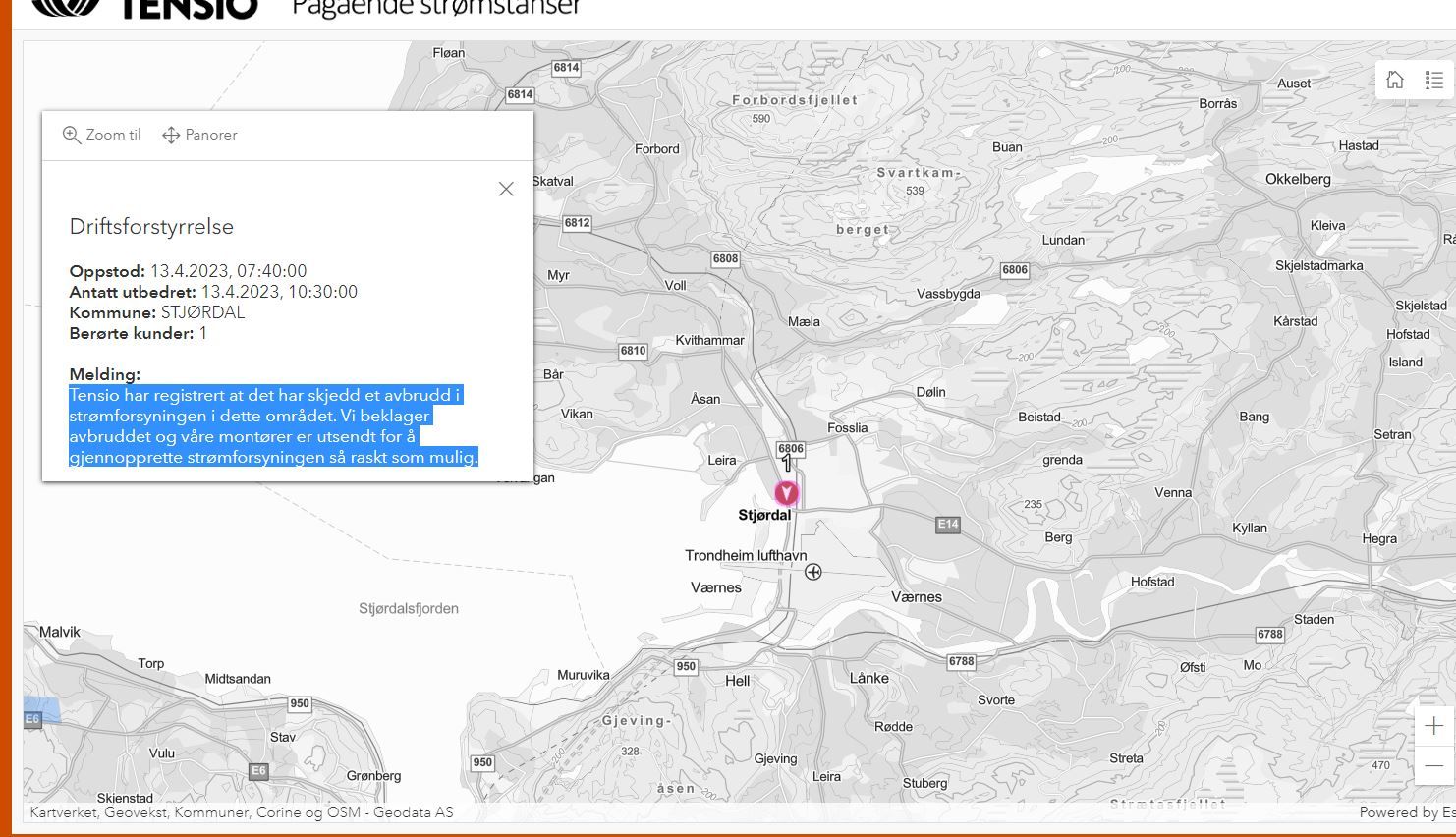Click the Zoom til magnifier button

pyautogui.click(x=102, y=135)
